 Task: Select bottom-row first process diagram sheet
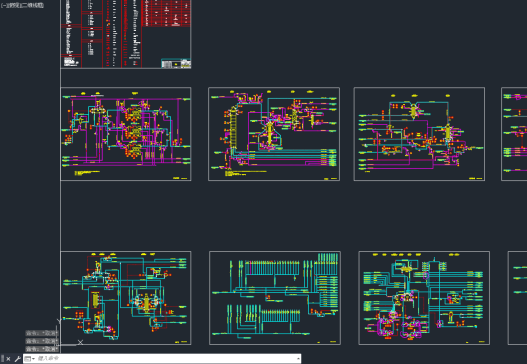126,298
